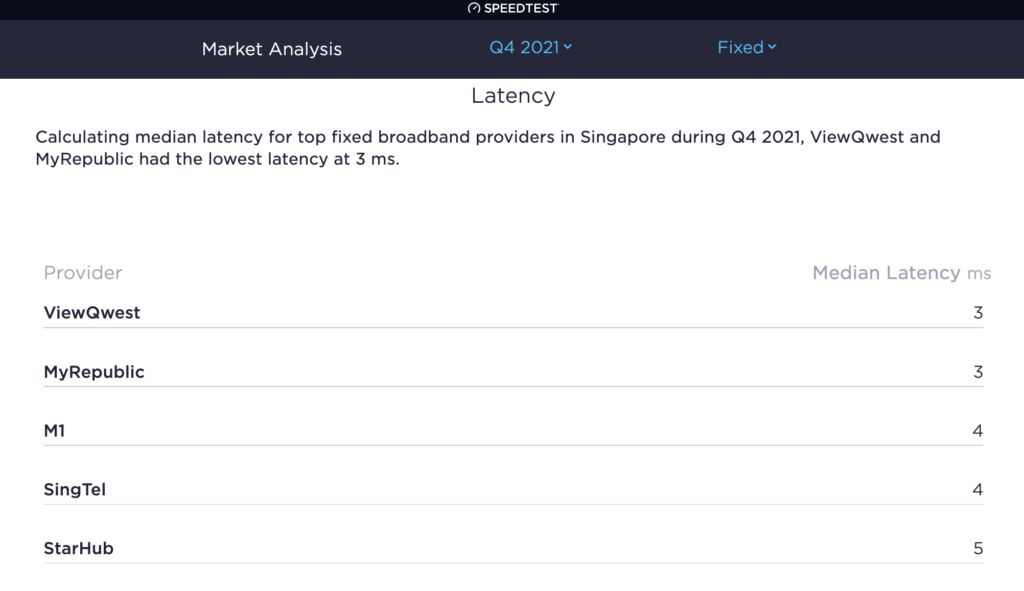Screen dimensions: 1024x591
Task: Select the ViewQwest provider row
Action: 513,313
